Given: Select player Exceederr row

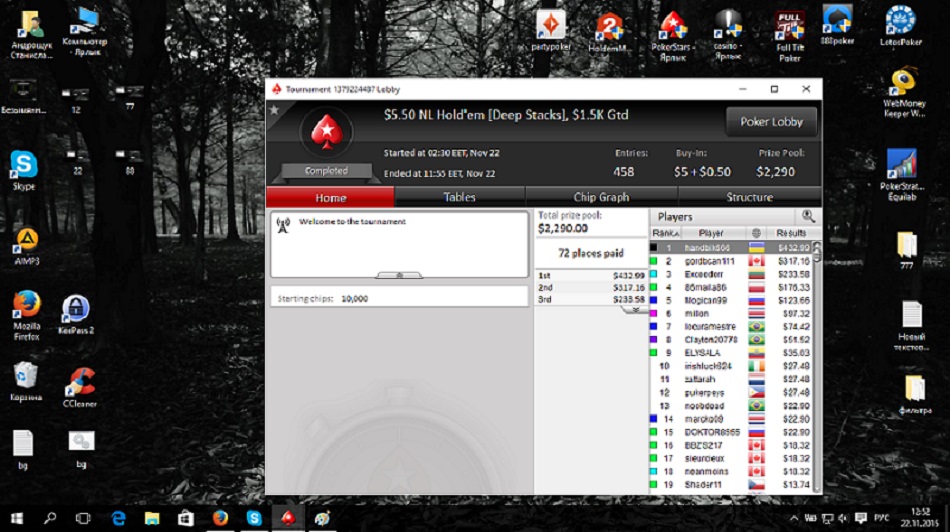Looking at the screenshot, I should pos(731,274).
